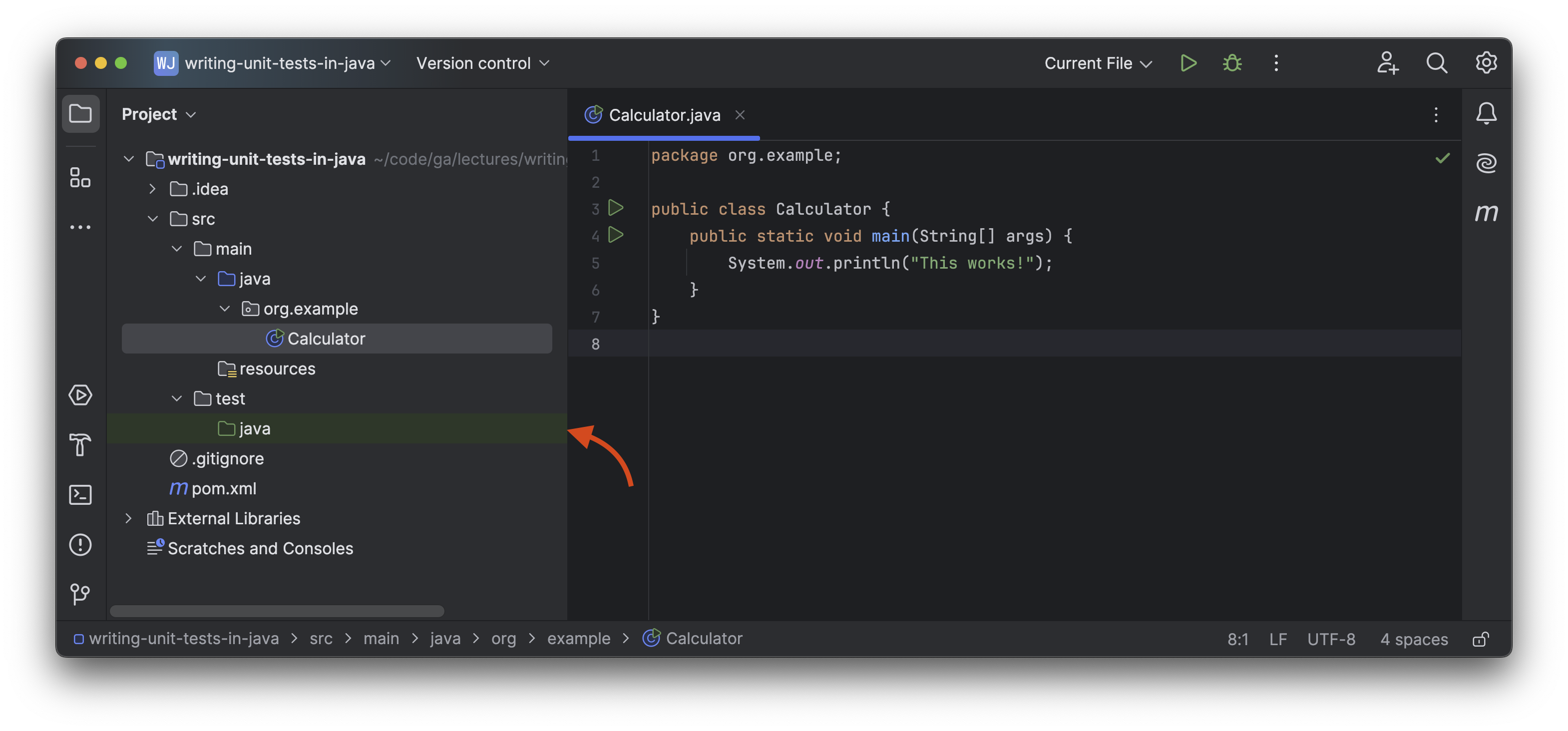Click the UTF-8 encoding status item
This screenshot has width=1568, height=731.
[x=1331, y=639]
